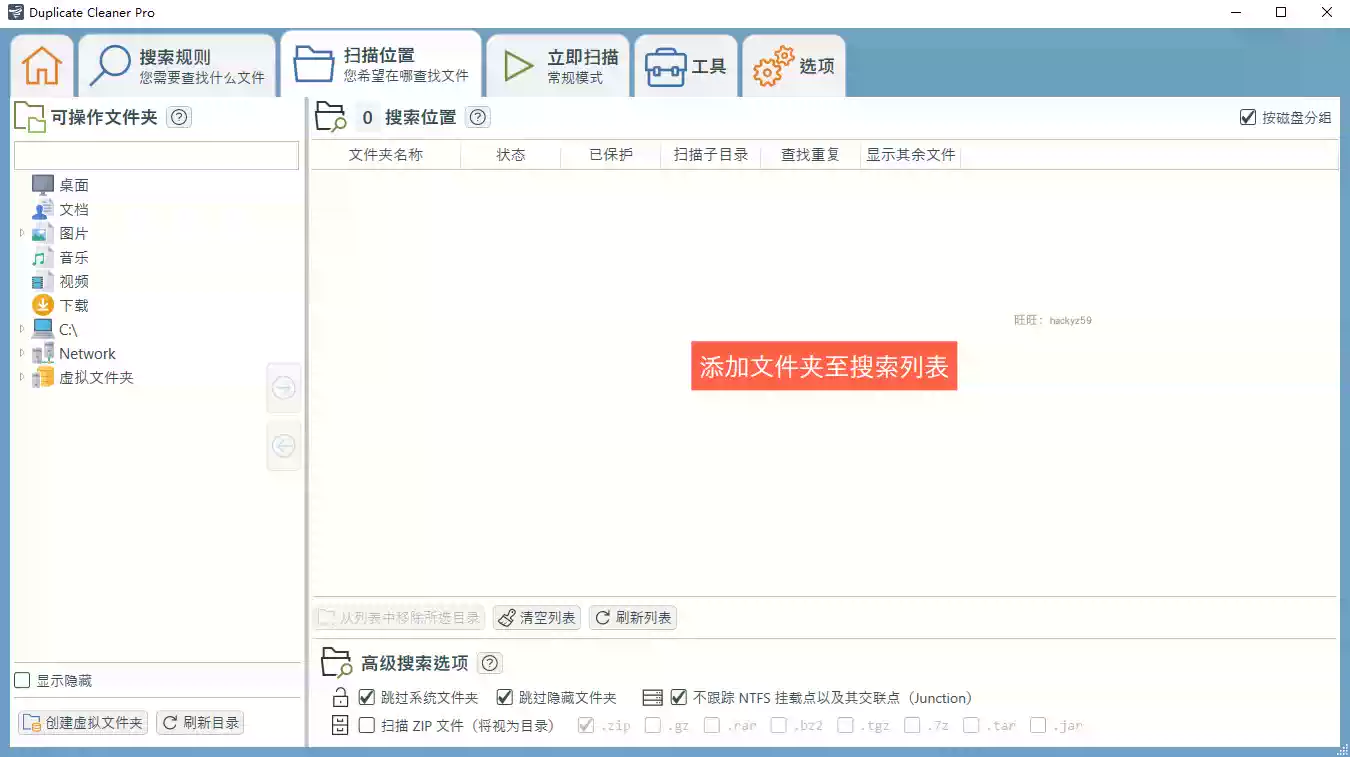Viewport: 1350px width, 757px height.
Task: Click the 清空列表 button
Action: point(537,618)
